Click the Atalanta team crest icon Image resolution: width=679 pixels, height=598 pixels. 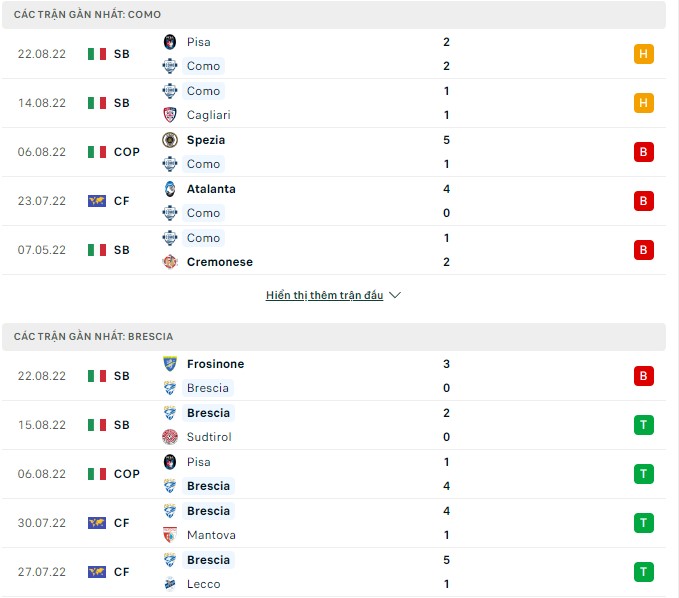(170, 189)
